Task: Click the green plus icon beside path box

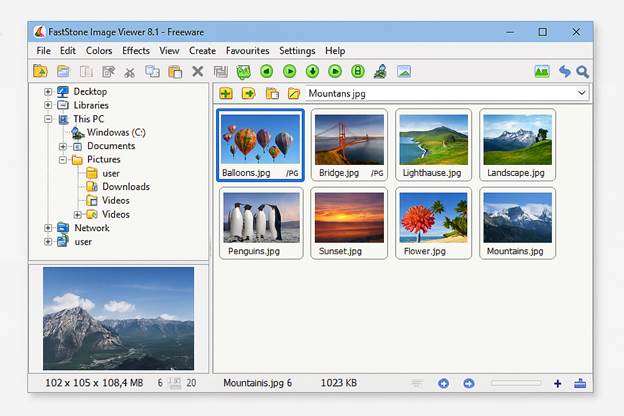Action: click(226, 94)
